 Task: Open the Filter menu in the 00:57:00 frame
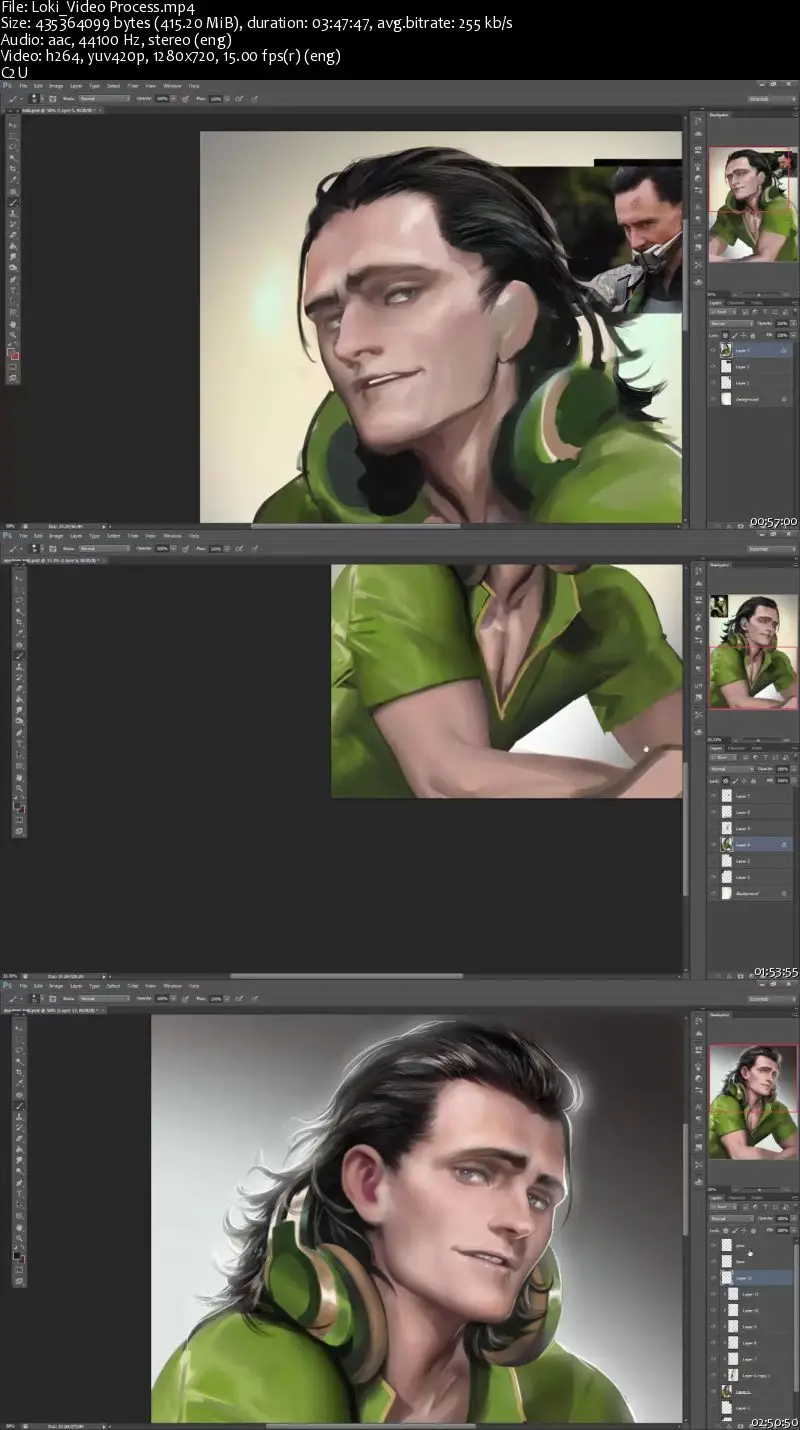click(x=133, y=86)
